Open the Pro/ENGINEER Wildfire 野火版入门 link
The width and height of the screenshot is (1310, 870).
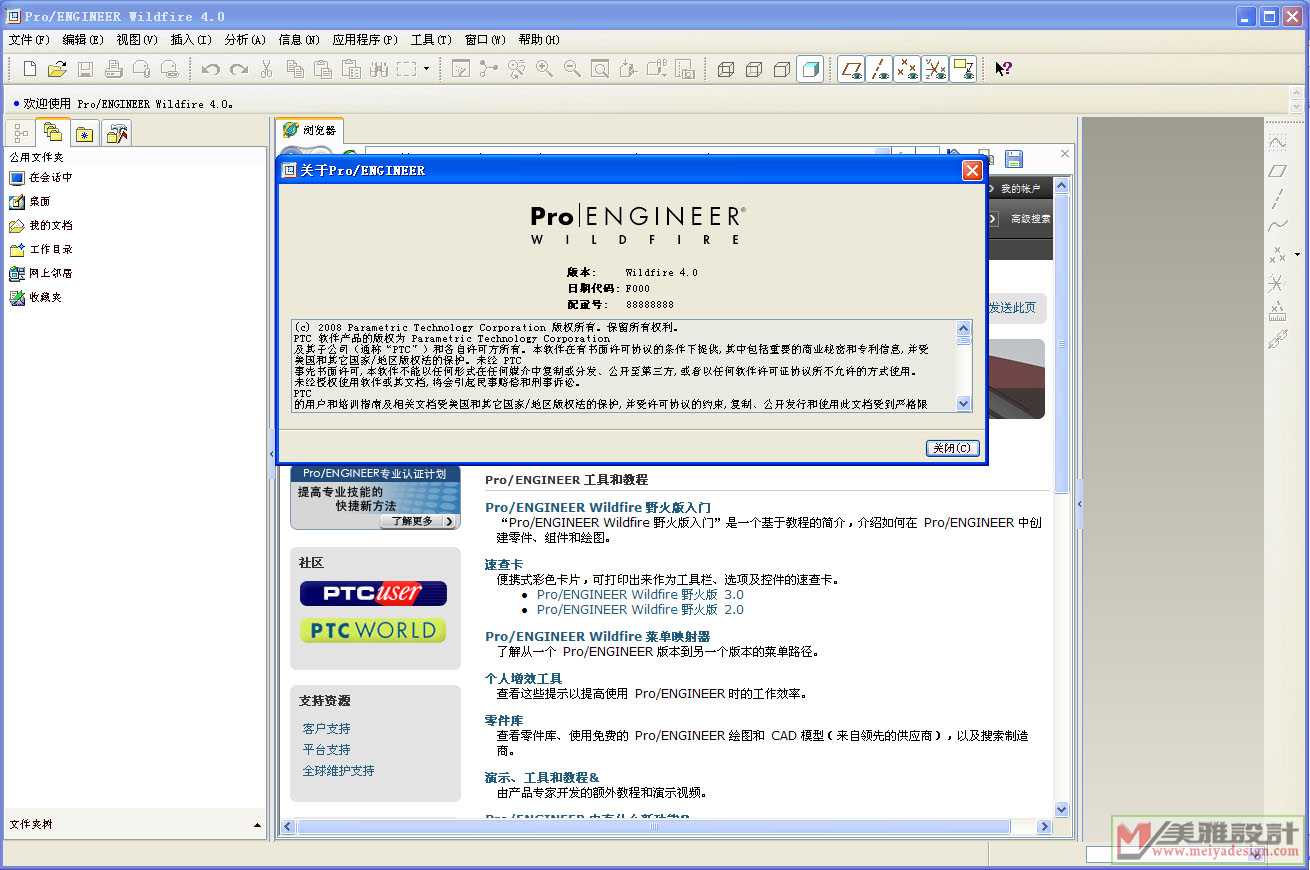[x=598, y=507]
